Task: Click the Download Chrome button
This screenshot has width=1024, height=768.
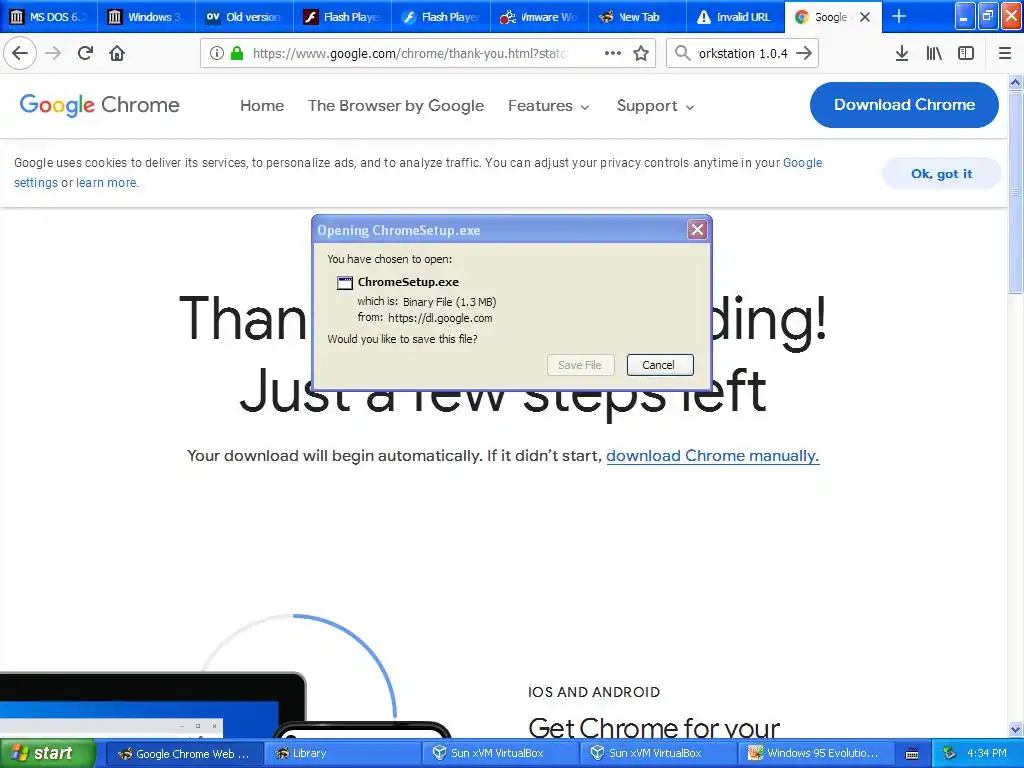Action: [904, 104]
